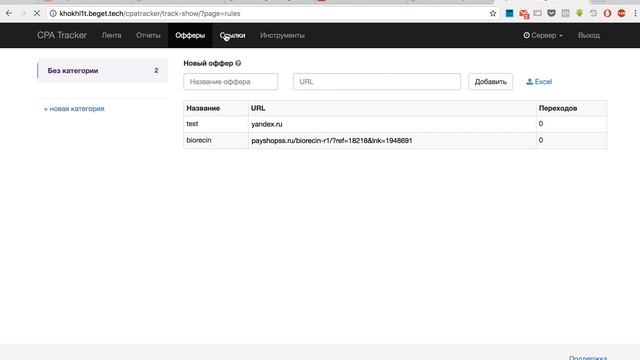Add a category with + новая категория
Screen dimensions: 640x360
74,109
